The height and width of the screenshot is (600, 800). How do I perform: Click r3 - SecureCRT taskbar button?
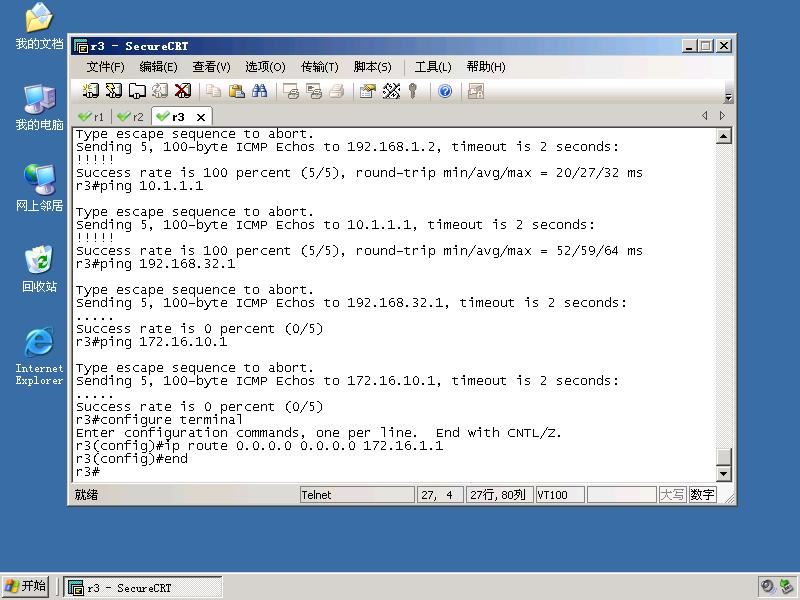[143, 587]
